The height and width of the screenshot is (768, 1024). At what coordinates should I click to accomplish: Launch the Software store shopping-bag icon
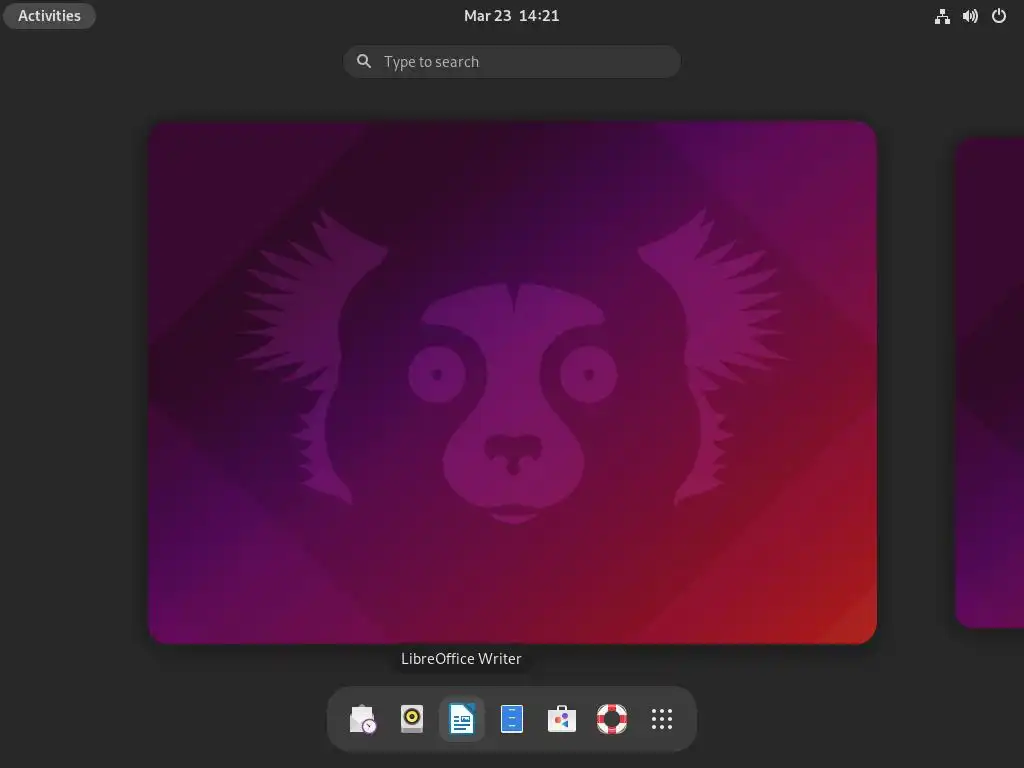tap(562, 719)
